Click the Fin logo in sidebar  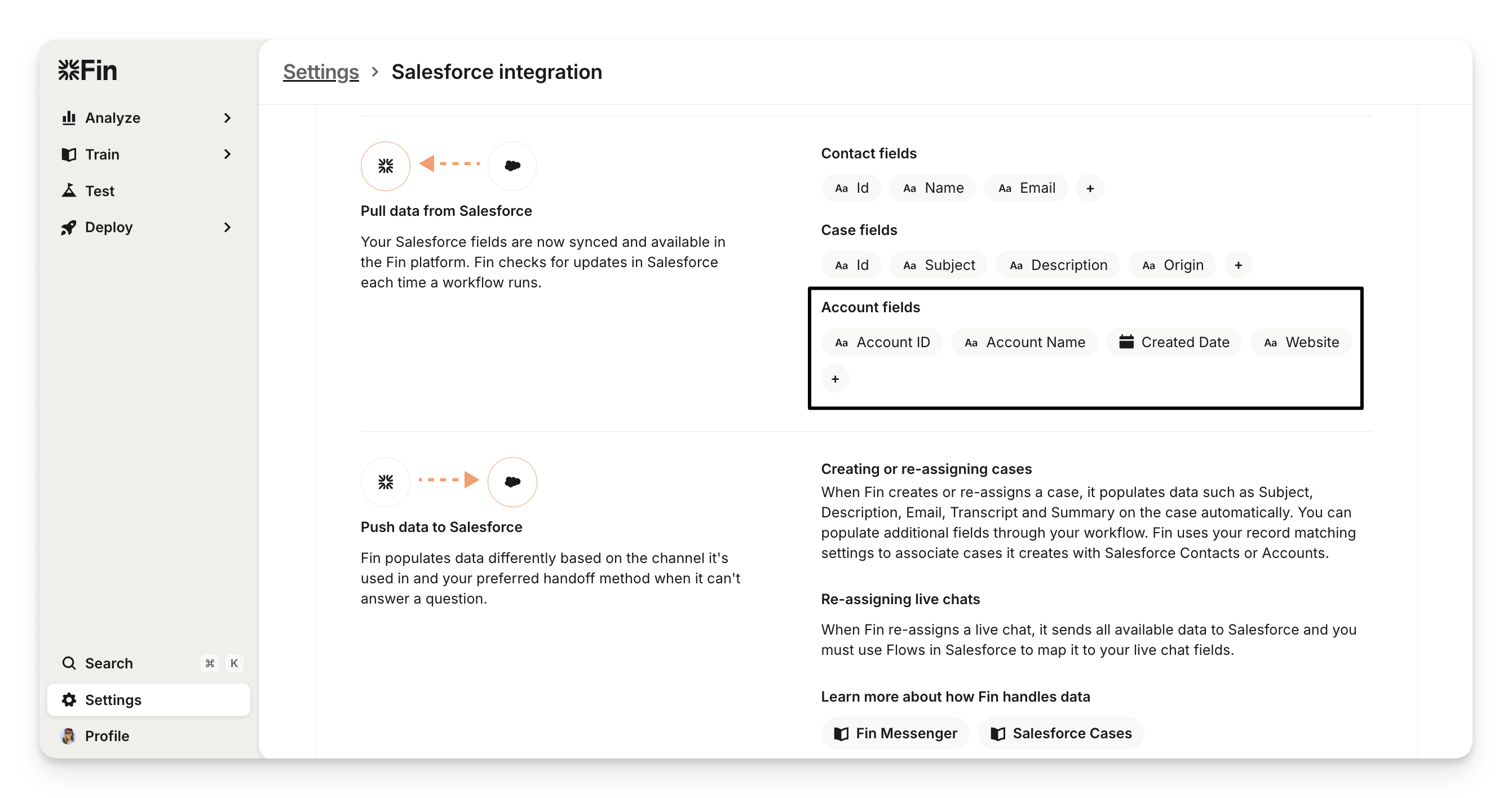(87, 70)
